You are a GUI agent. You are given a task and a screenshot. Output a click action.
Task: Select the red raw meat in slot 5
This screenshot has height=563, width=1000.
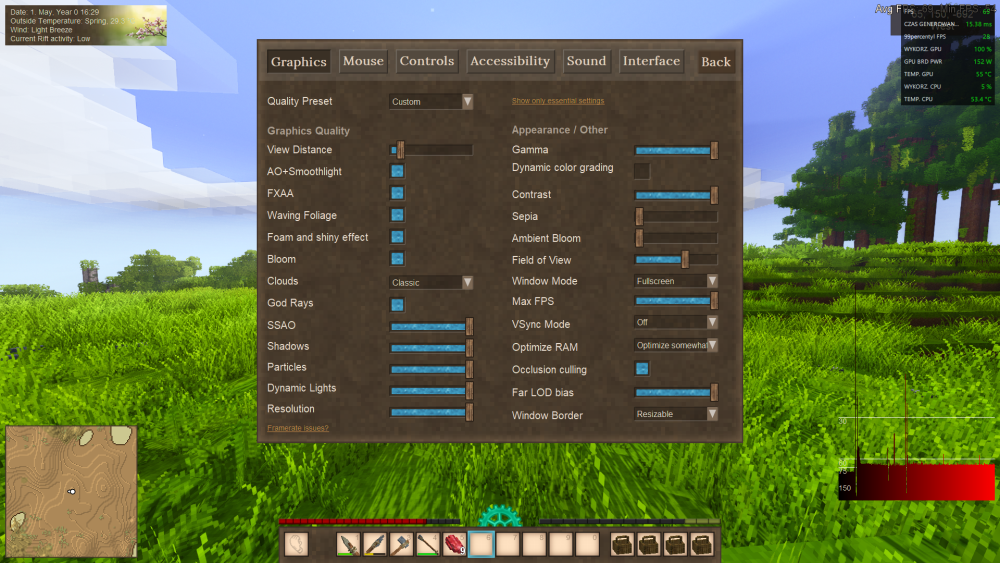[455, 545]
